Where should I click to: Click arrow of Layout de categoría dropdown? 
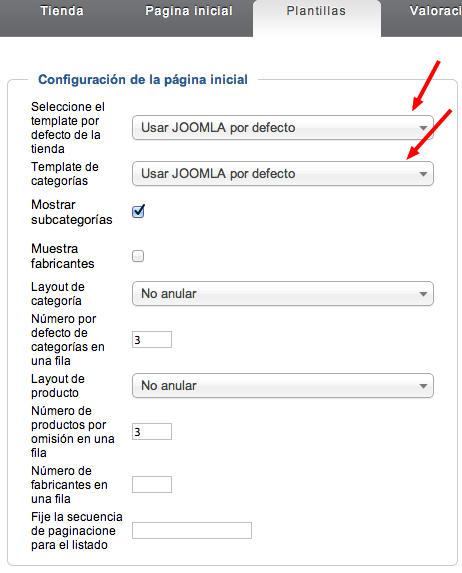tap(423, 294)
